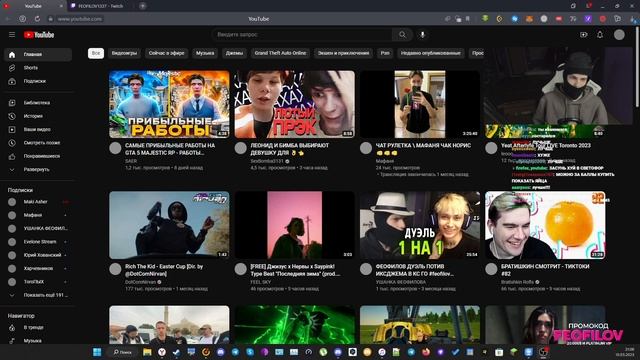The width and height of the screenshot is (640, 360).
Task: Open Steam on the taskbar
Action: click(x=176, y=352)
